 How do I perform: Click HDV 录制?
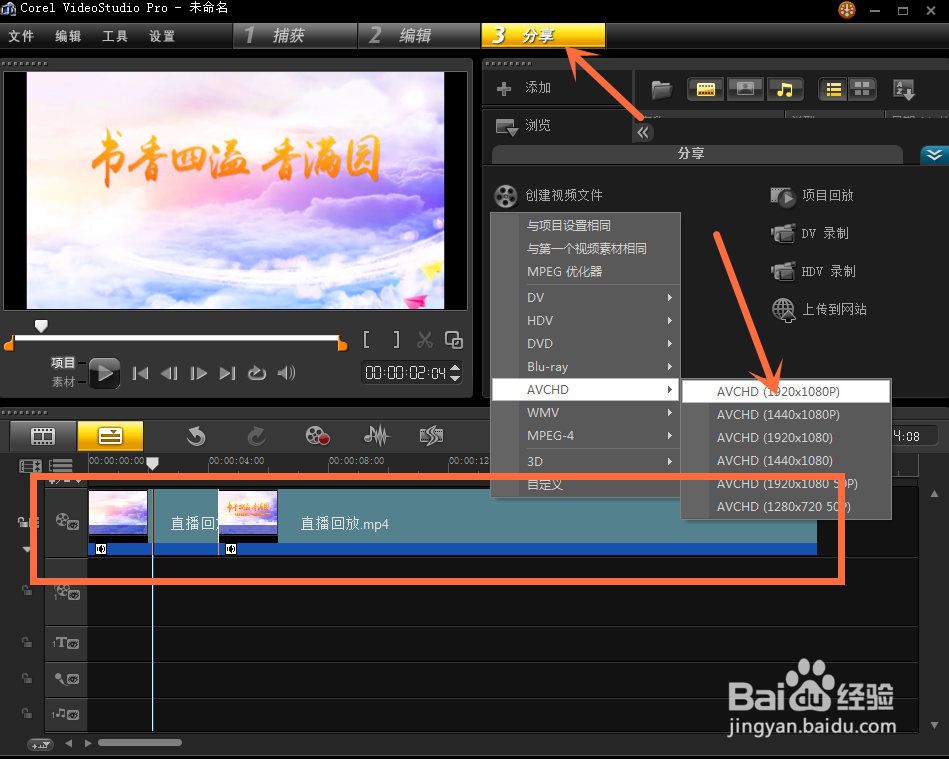pyautogui.click(x=813, y=272)
